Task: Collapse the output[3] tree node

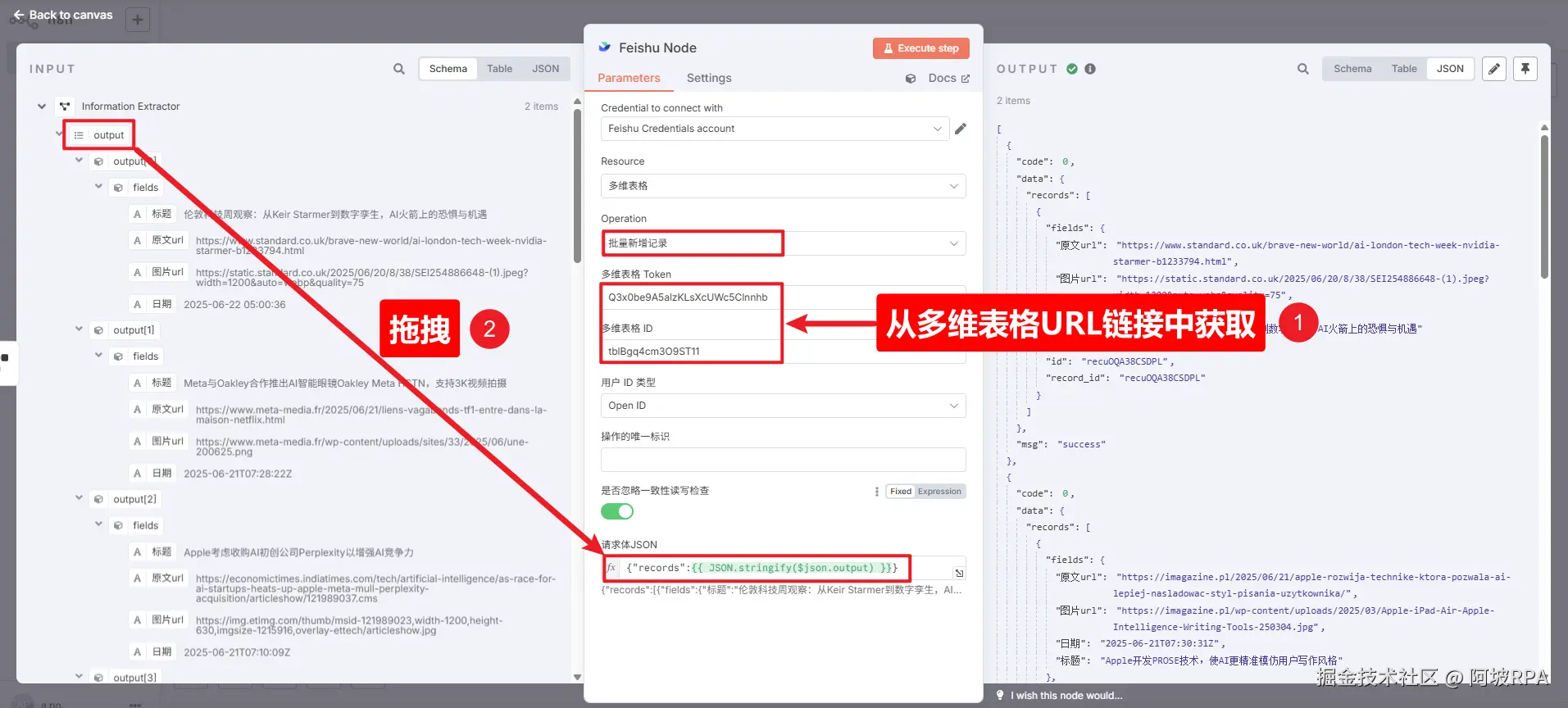Action: click(x=80, y=677)
